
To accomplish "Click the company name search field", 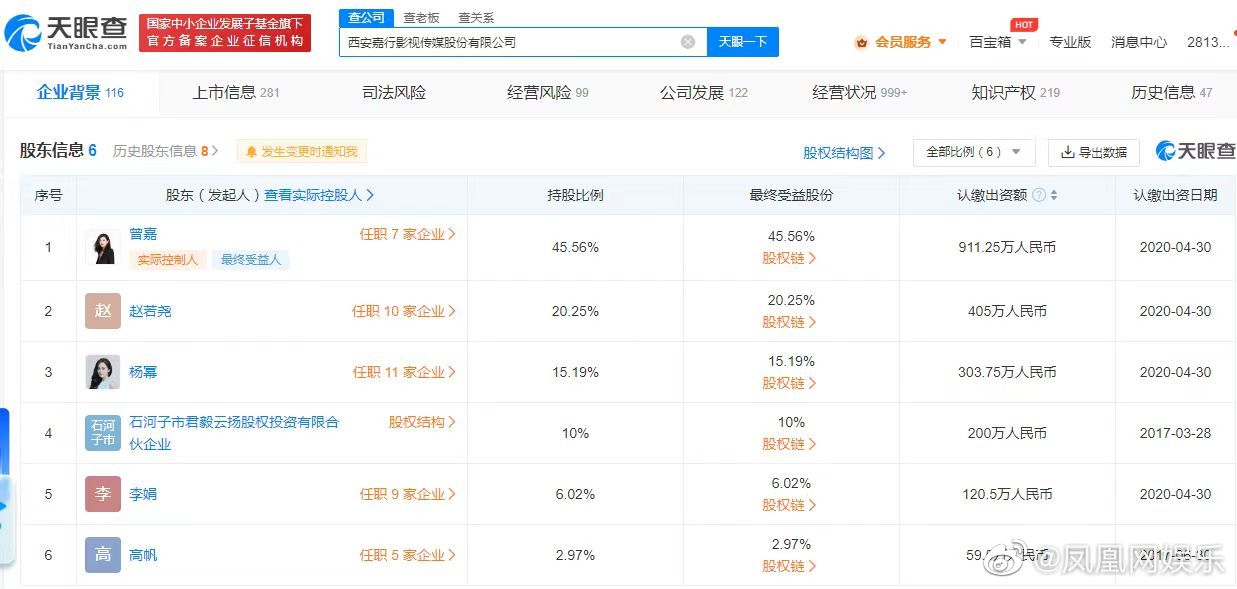I will click(x=510, y=42).
